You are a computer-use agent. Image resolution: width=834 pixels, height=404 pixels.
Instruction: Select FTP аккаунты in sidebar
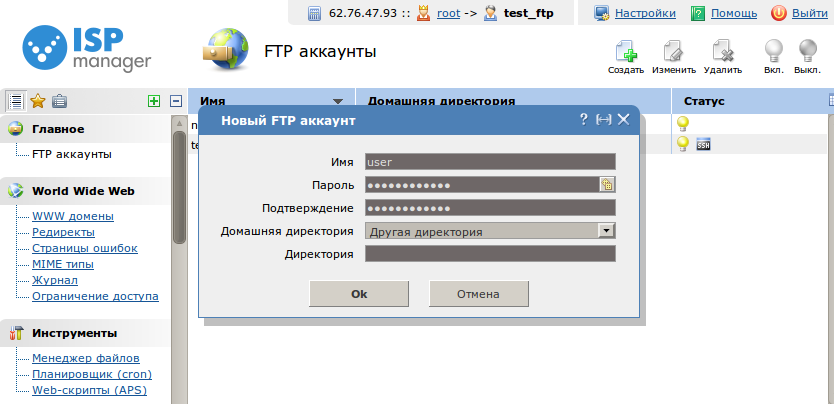tap(72, 154)
